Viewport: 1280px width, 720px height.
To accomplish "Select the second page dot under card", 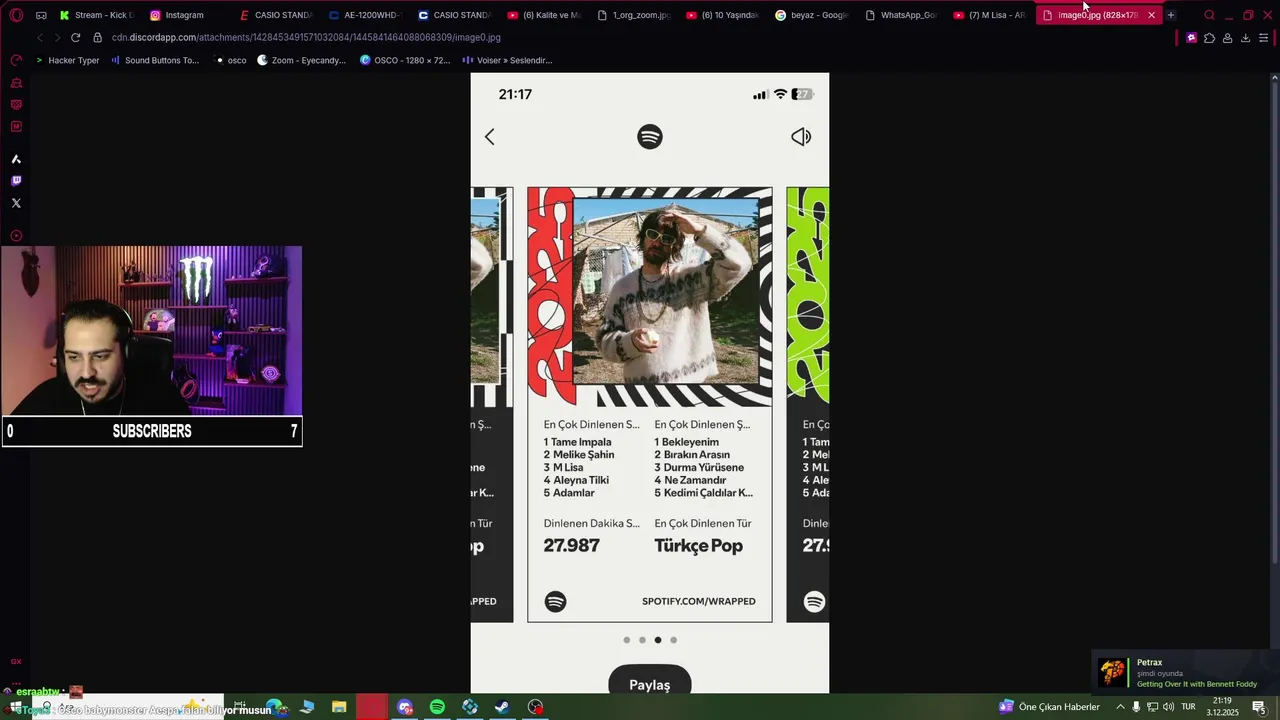I will (642, 640).
